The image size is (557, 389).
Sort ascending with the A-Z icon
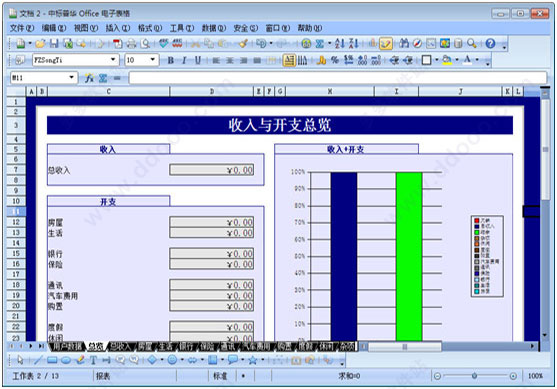[x=340, y=44]
